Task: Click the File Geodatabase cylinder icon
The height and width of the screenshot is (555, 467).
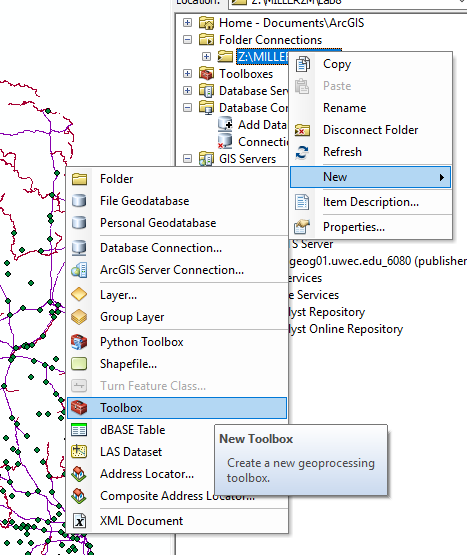Action: coord(79,201)
